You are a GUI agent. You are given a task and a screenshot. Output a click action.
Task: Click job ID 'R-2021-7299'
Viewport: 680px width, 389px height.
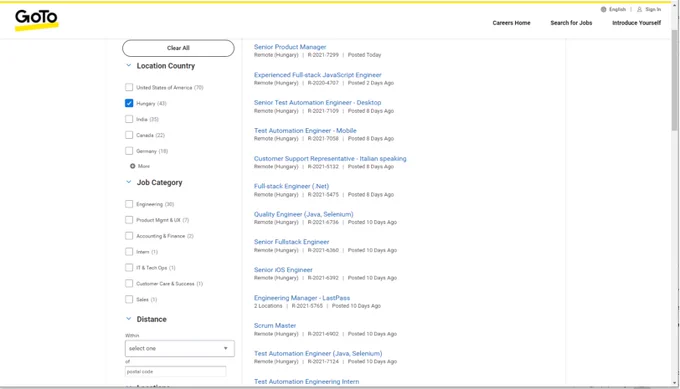[323, 55]
